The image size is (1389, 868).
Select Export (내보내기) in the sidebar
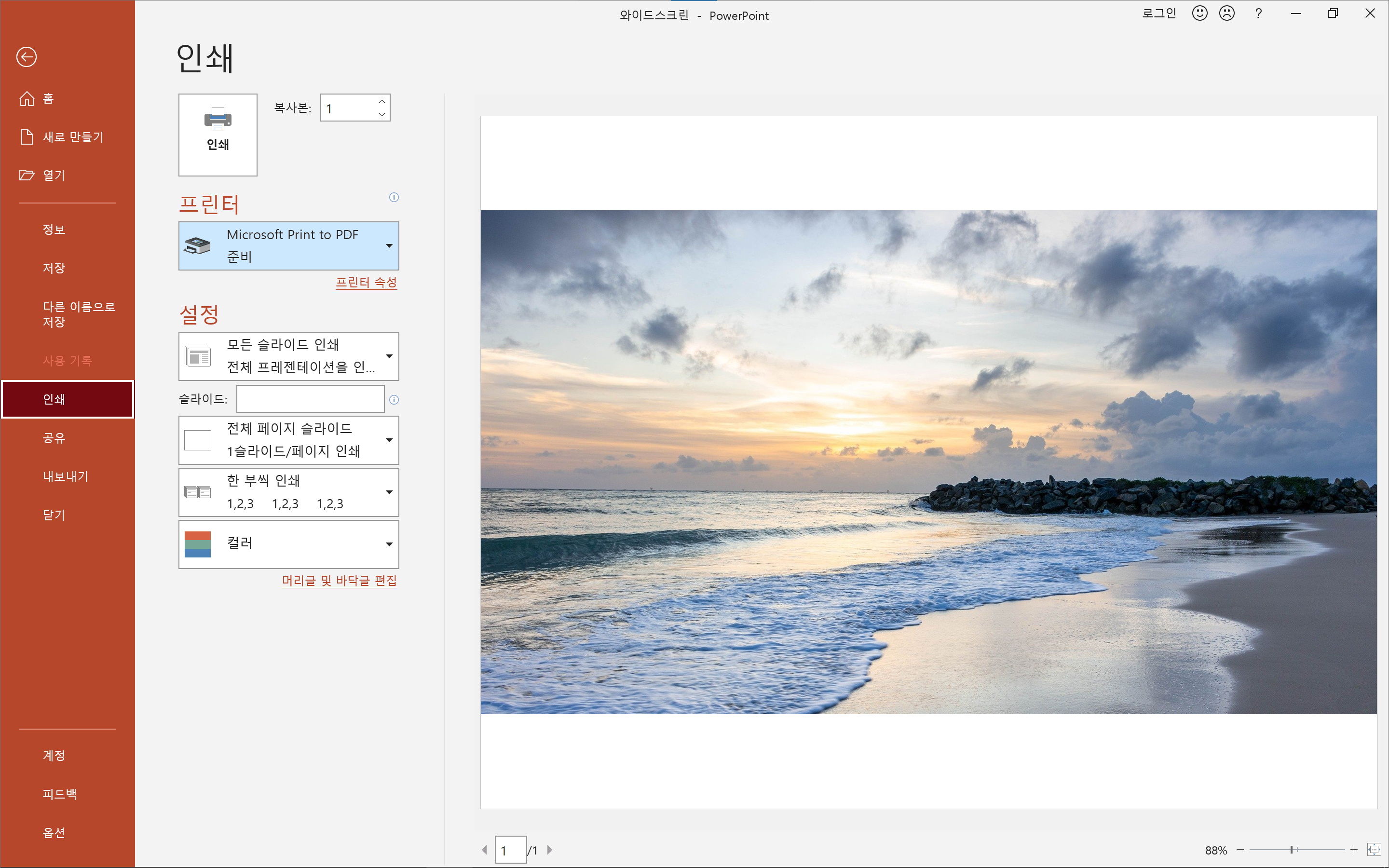coord(66,476)
